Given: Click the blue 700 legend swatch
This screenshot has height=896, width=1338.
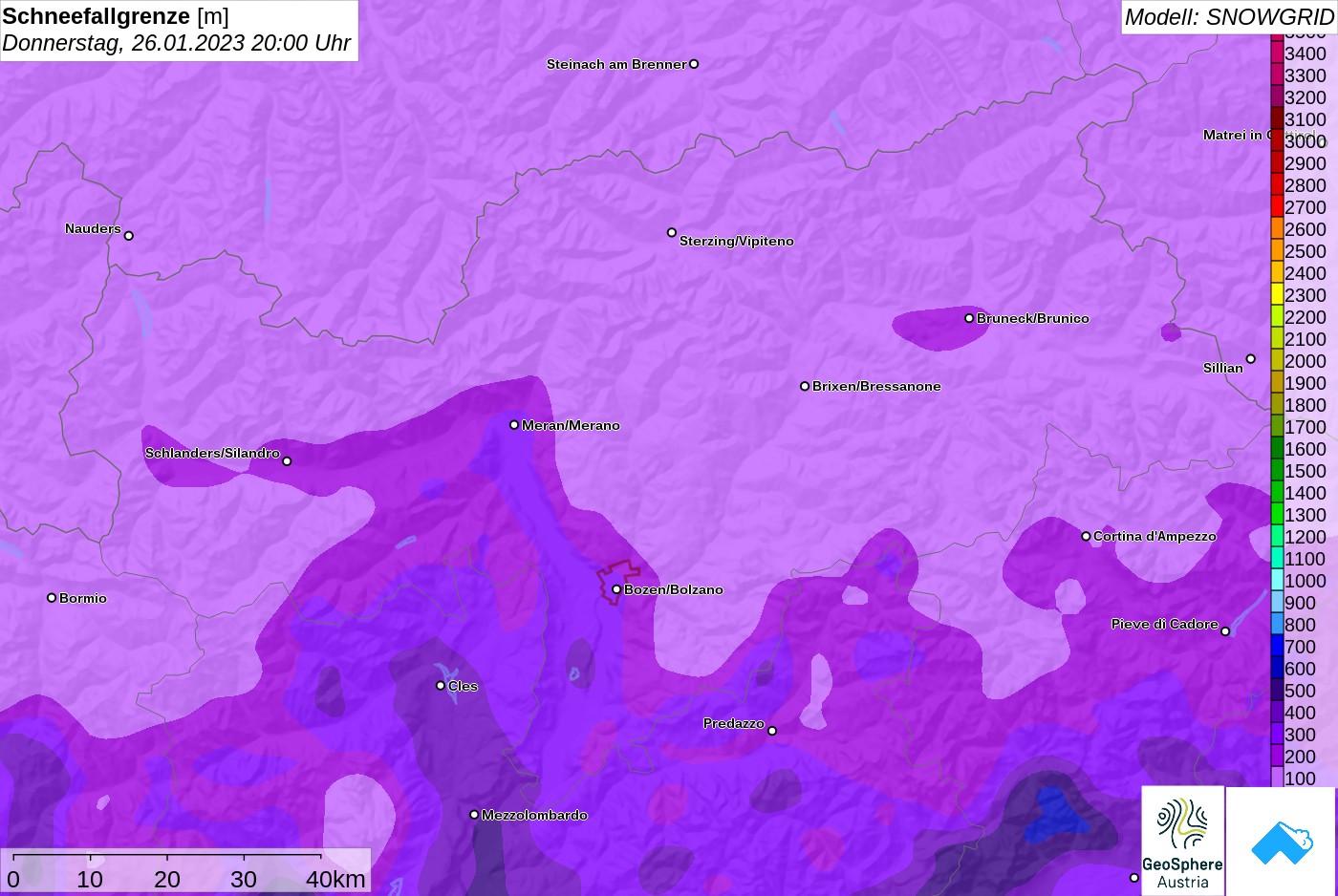Looking at the screenshot, I should [x=1277, y=647].
